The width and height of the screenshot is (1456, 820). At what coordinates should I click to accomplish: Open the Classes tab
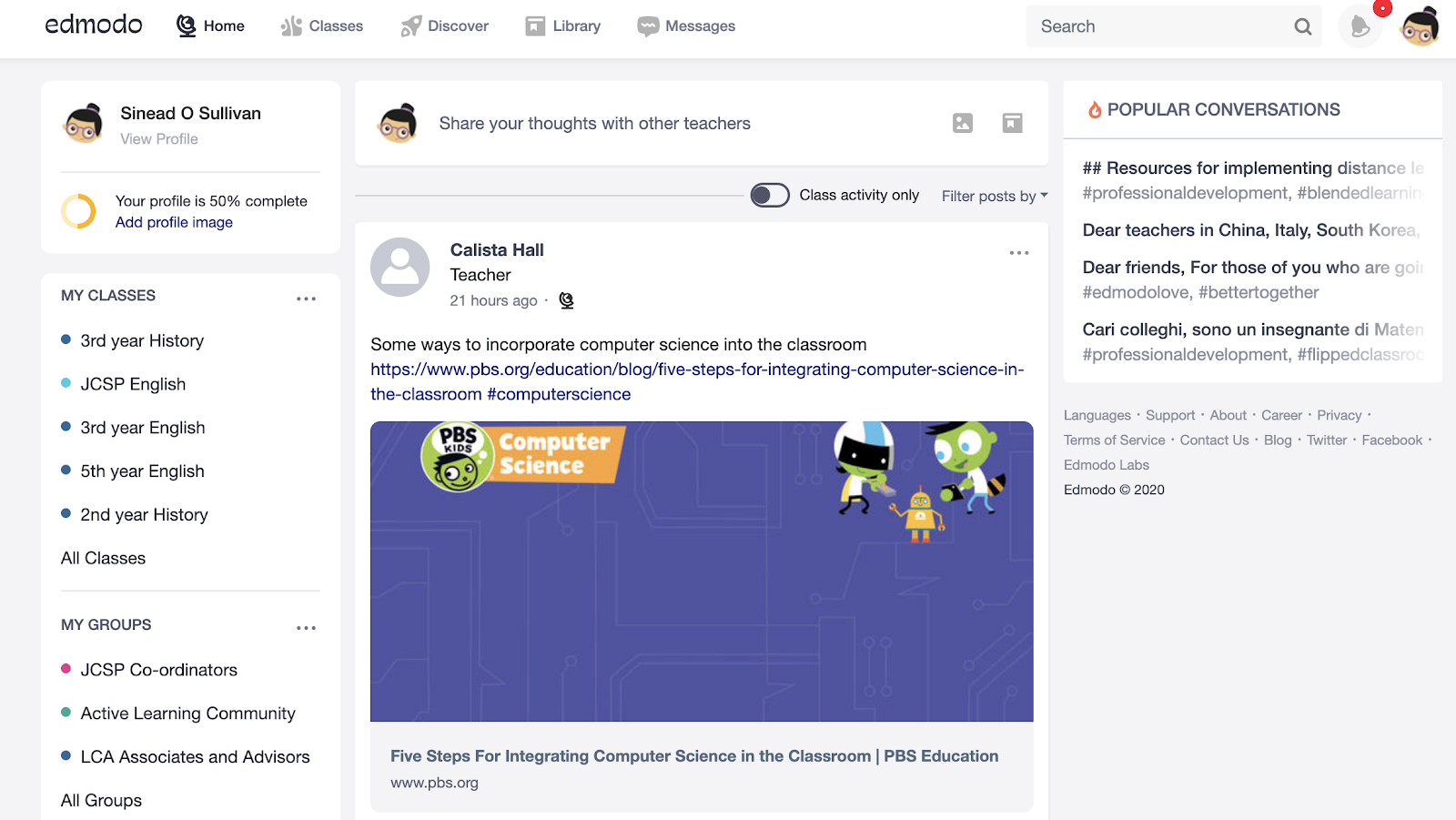(x=322, y=26)
